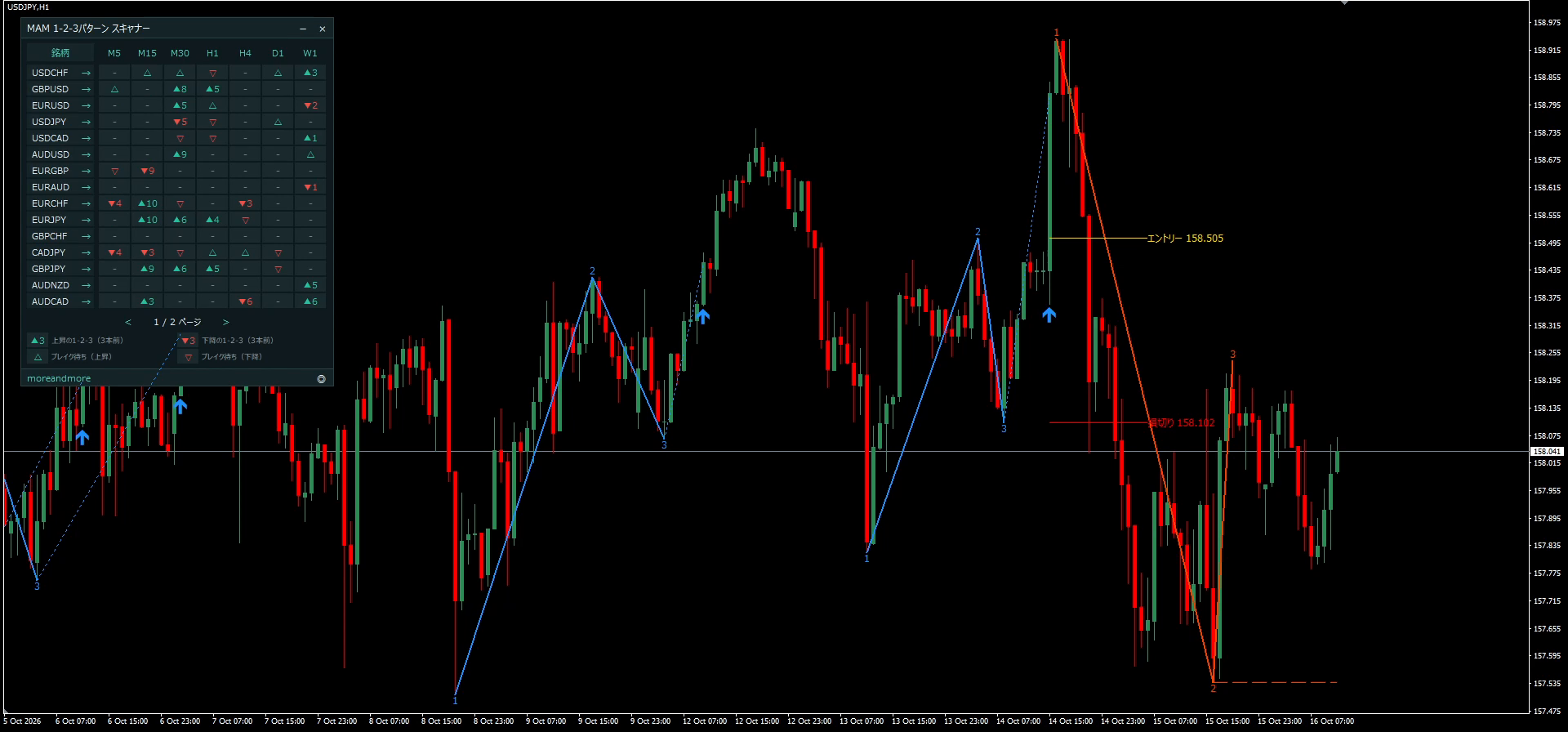The height and width of the screenshot is (732, 1568).
Task: Select the blue up arrow under the エントリー line
Action: 1049,315
